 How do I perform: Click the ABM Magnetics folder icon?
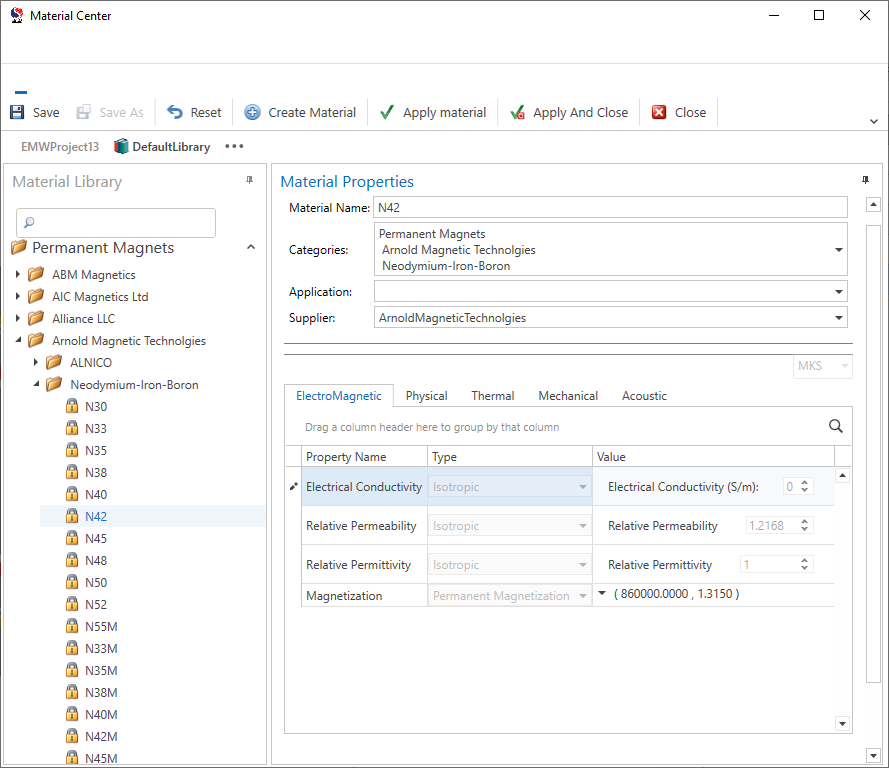tap(36, 274)
